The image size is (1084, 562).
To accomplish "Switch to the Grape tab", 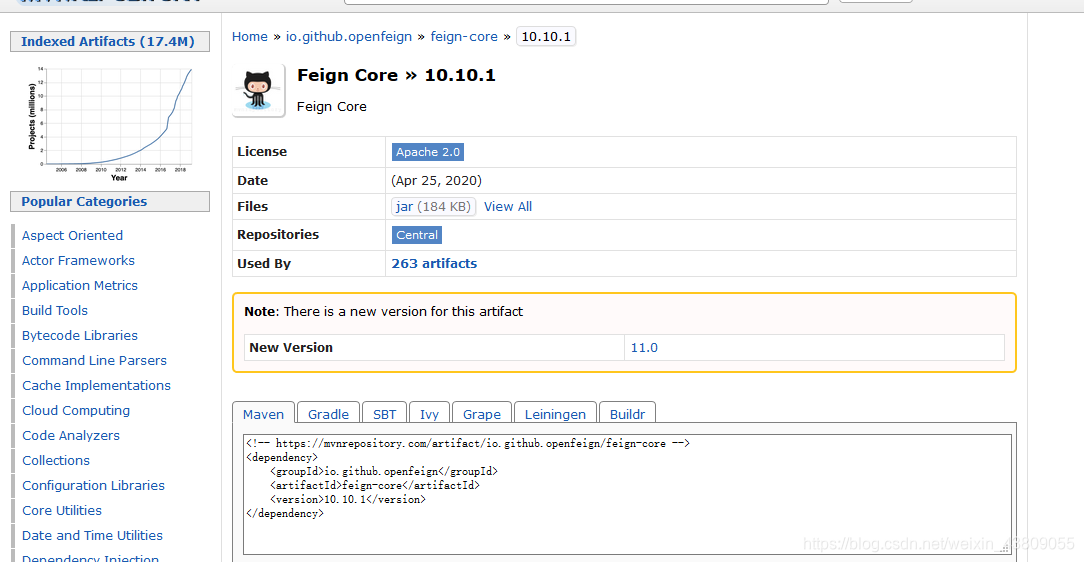I will [482, 413].
